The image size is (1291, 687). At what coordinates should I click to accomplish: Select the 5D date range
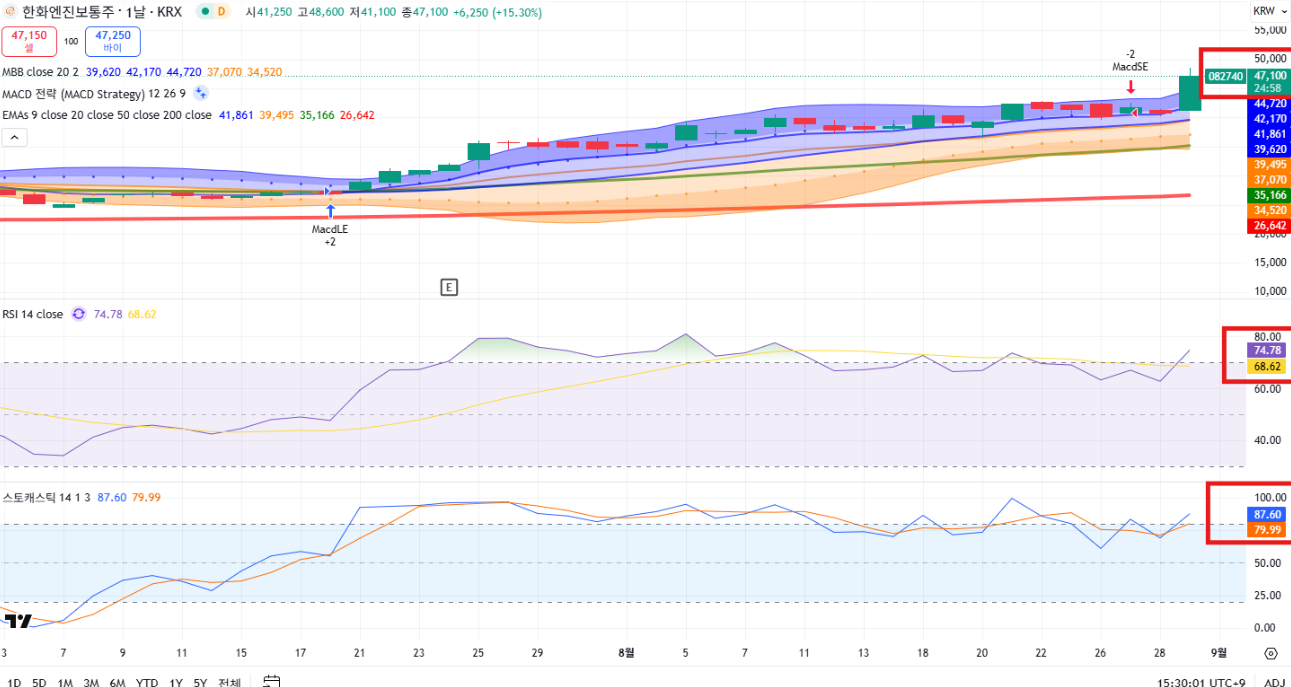point(39,683)
